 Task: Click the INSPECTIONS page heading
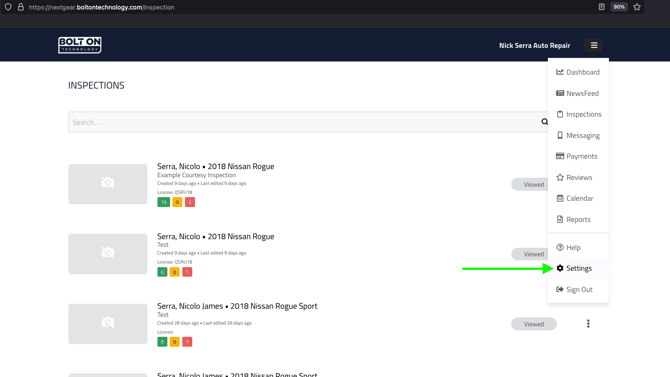(96, 85)
